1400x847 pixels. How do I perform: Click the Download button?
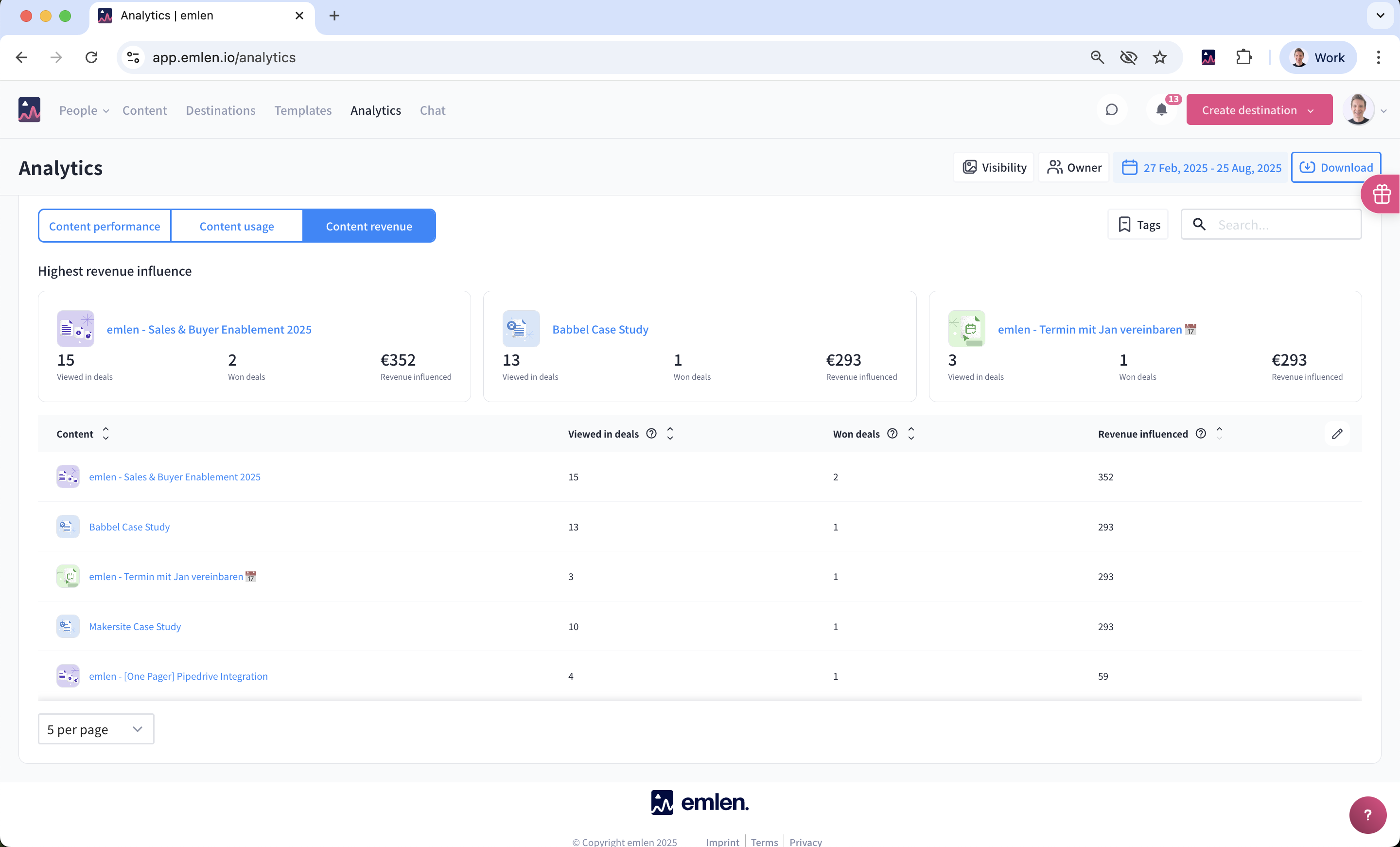(x=1336, y=167)
